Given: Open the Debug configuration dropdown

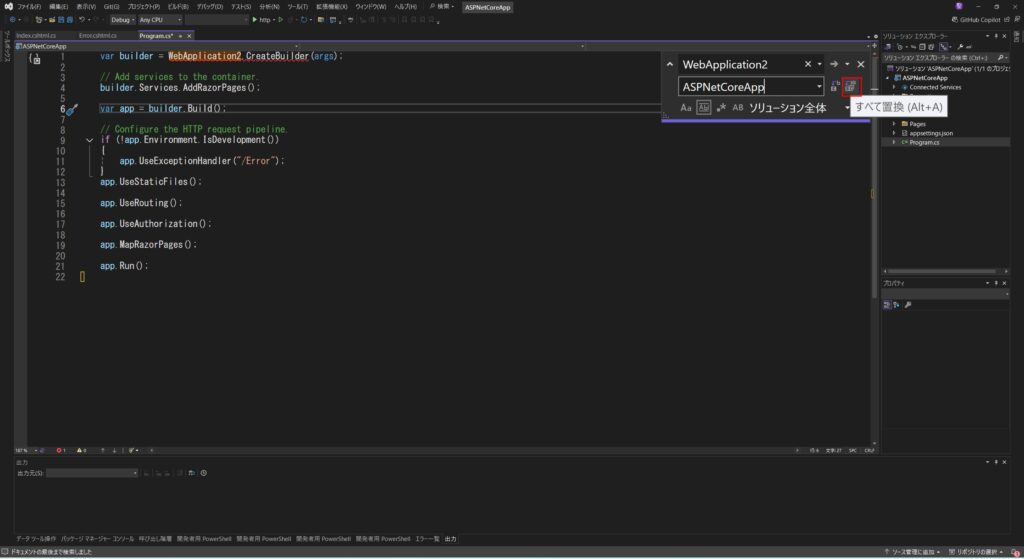Looking at the screenshot, I should coord(122,20).
